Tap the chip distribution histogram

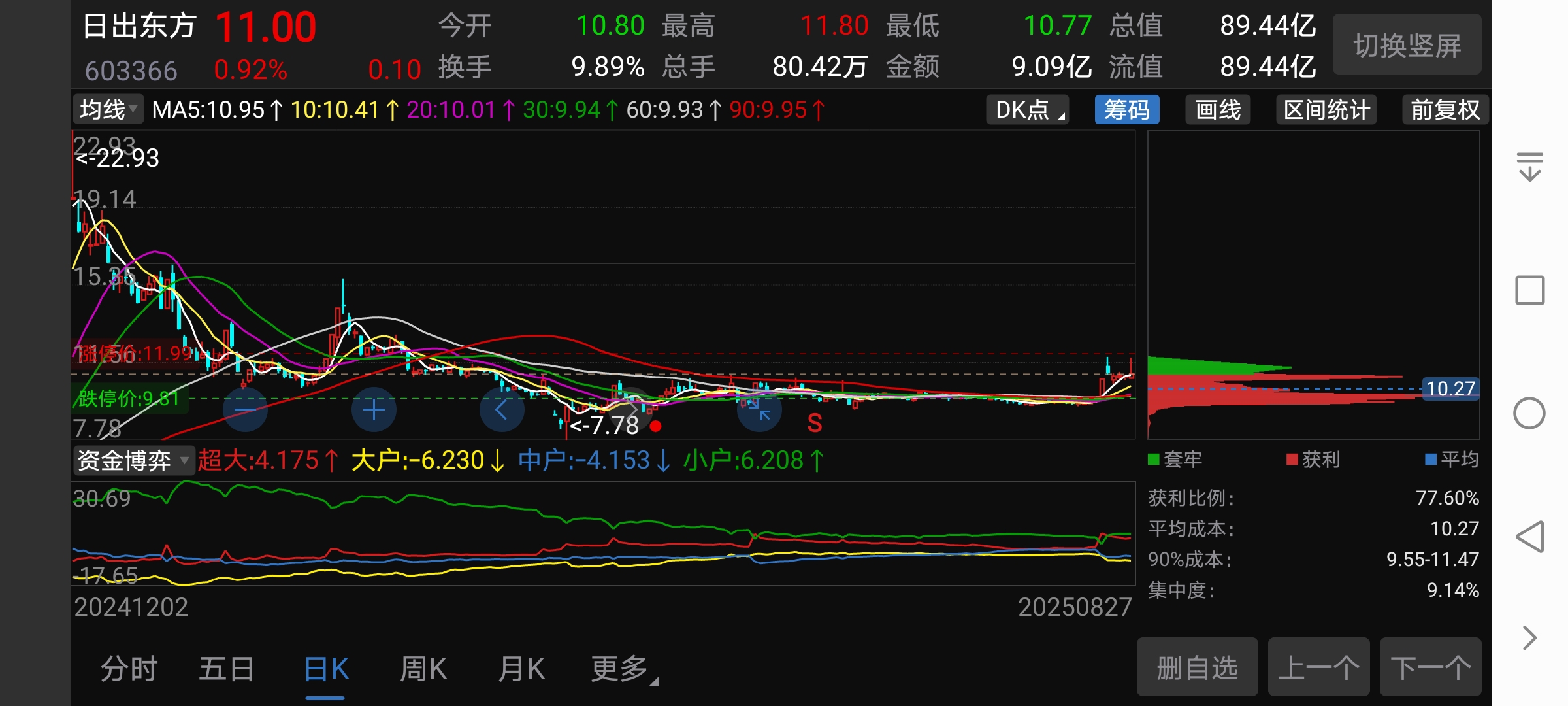tap(1313, 284)
